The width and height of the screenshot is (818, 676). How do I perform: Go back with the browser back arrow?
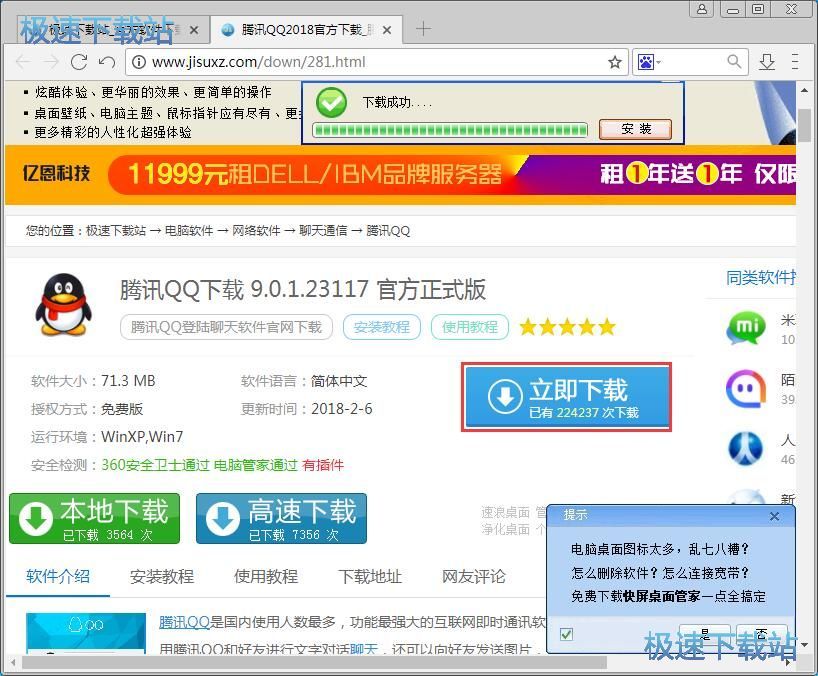23,62
